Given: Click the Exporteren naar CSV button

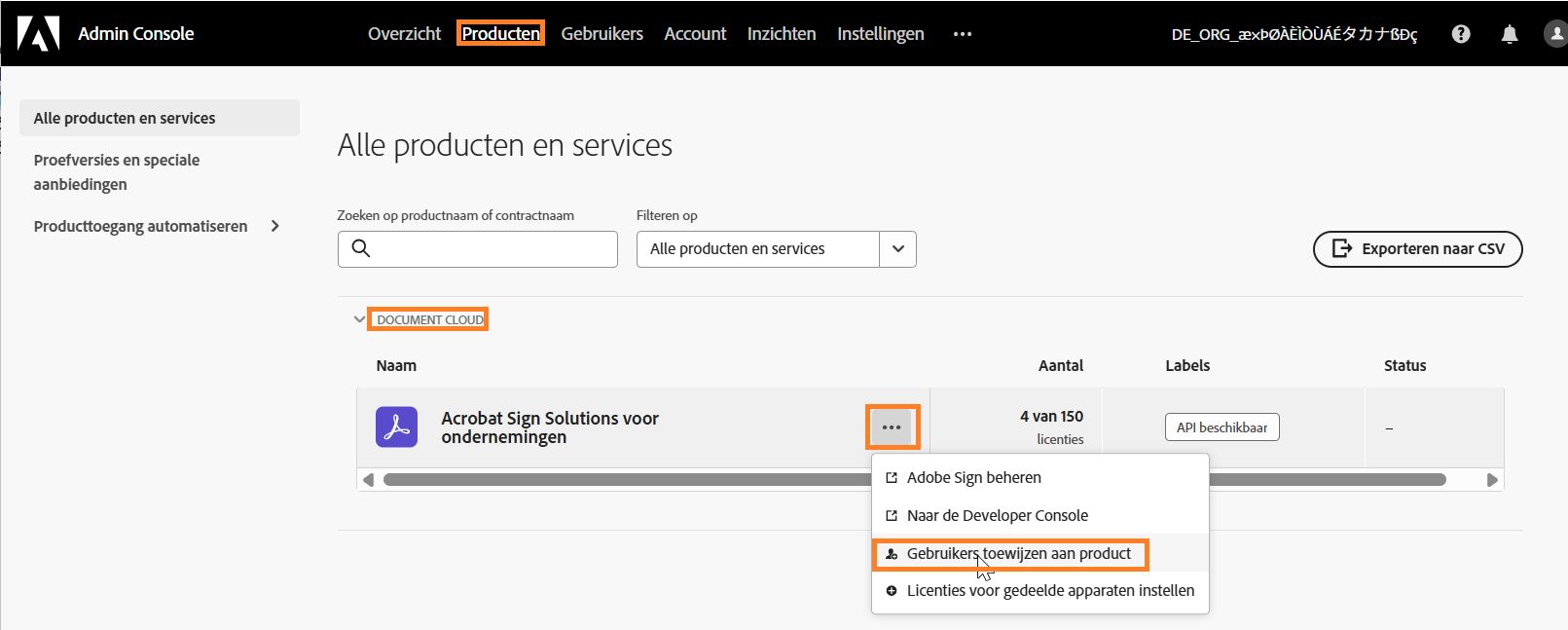Looking at the screenshot, I should 1417,249.
